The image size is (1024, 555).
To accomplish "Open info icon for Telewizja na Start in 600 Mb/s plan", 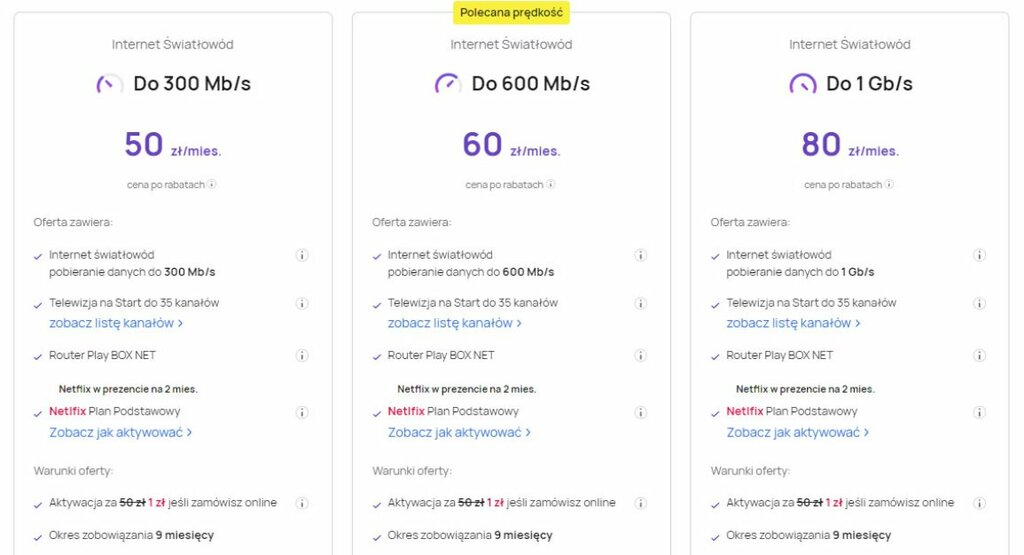I will tap(641, 304).
